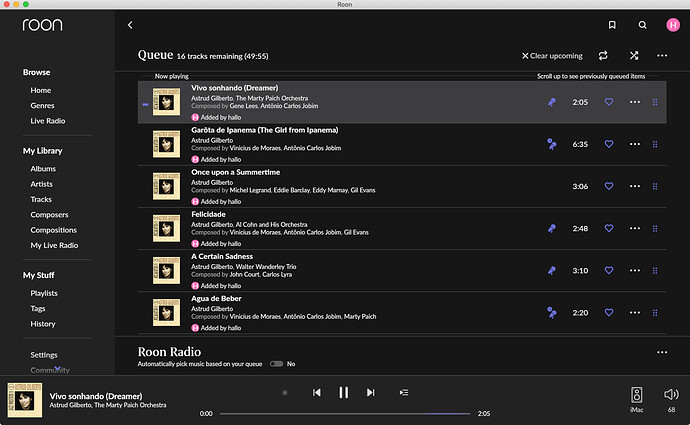Image resolution: width=690 pixels, height=425 pixels.
Task: Click album thumbnail of Felicidade row
Action: (166, 228)
